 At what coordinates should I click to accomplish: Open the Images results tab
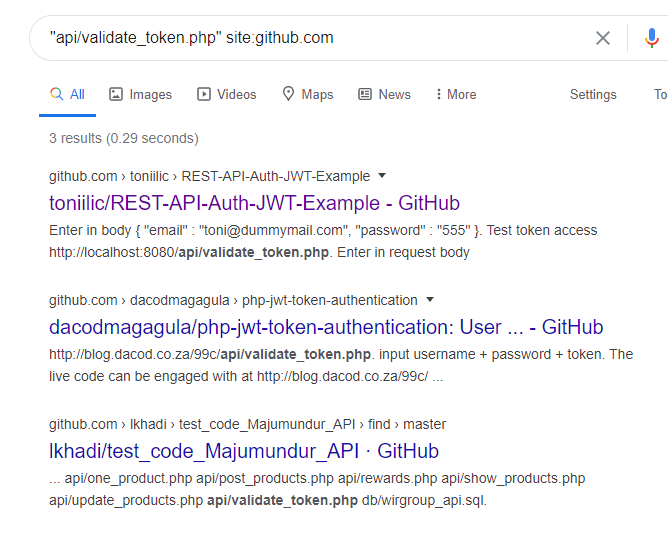141,94
